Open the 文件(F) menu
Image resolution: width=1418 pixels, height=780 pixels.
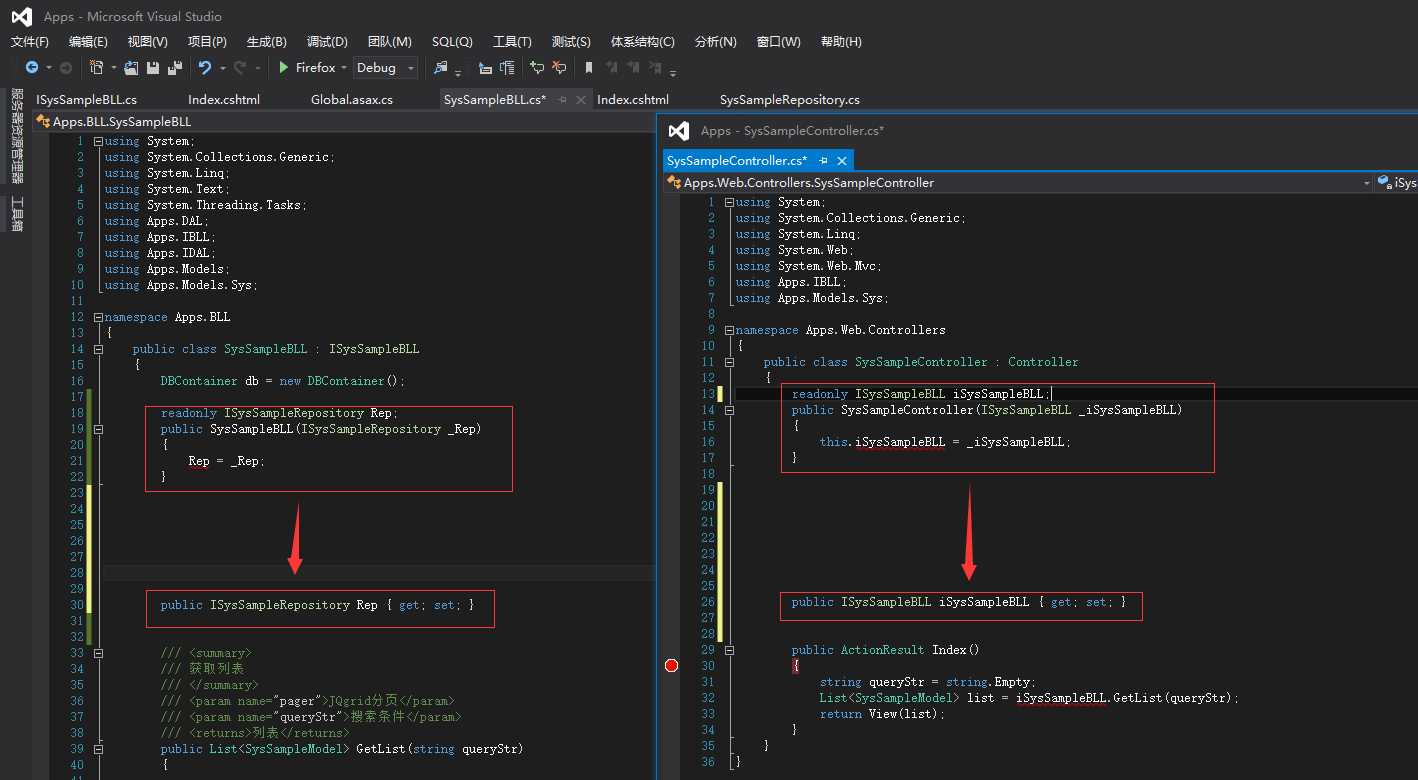point(30,42)
